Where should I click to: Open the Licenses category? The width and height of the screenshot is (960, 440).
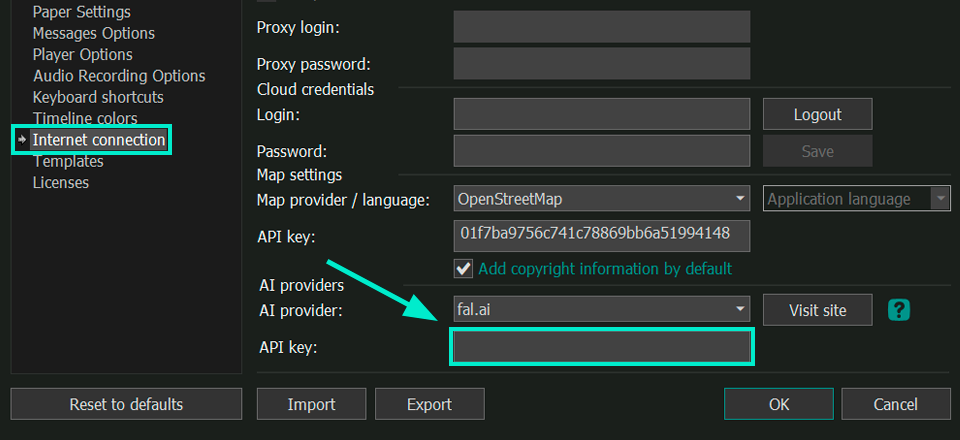tap(61, 182)
